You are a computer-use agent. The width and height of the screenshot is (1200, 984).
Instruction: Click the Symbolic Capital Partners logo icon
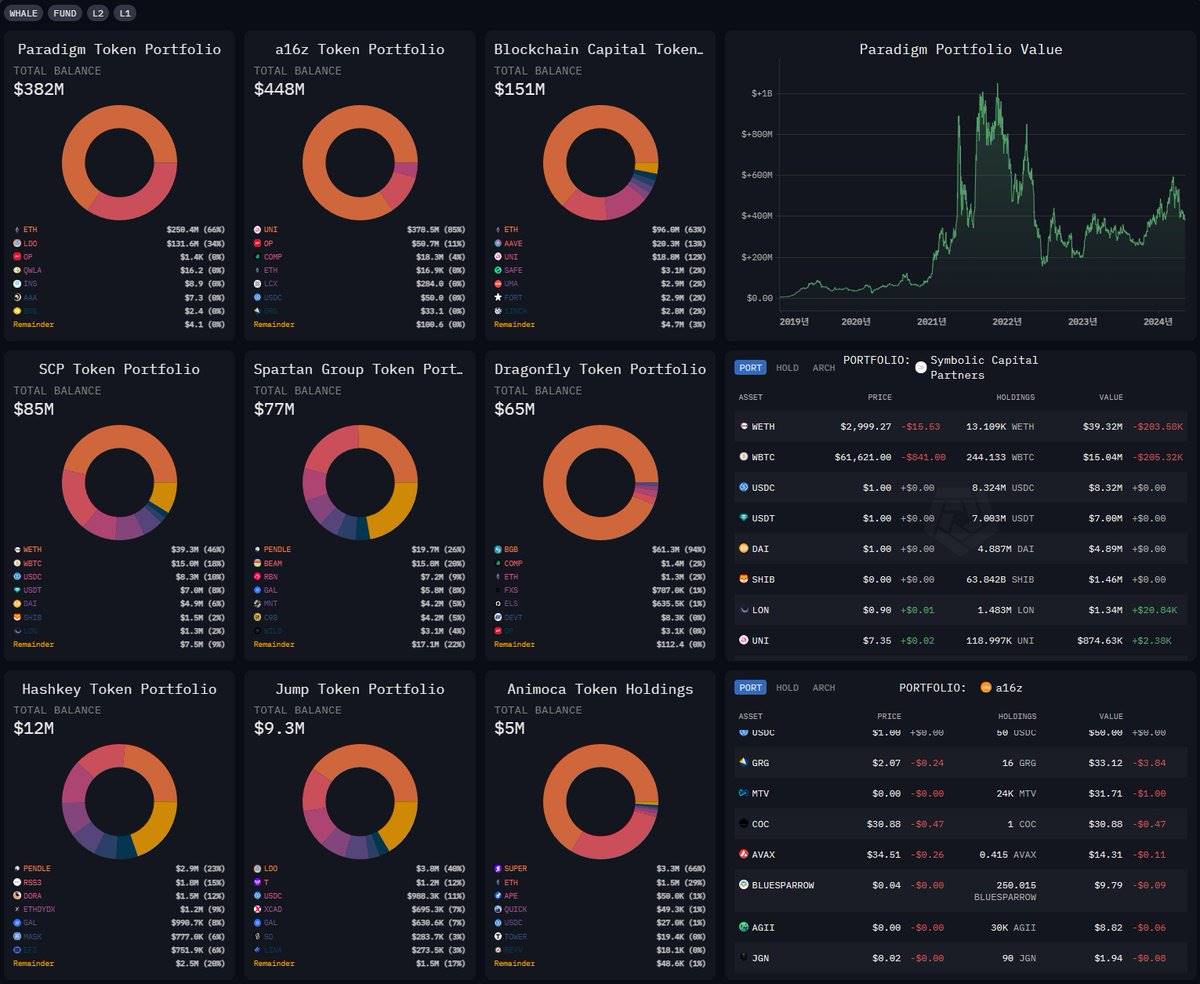point(921,368)
